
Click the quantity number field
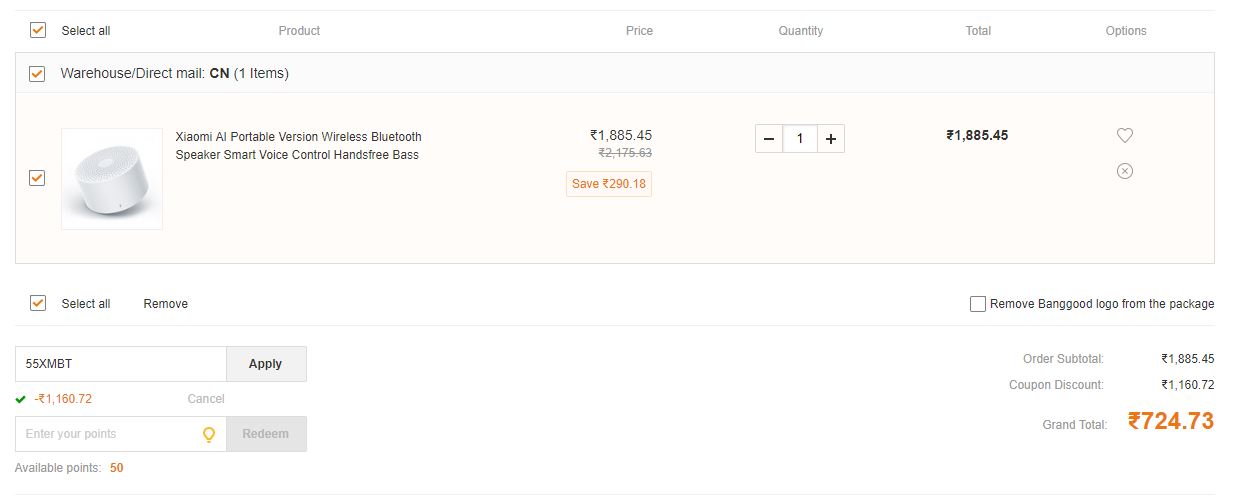(800, 139)
